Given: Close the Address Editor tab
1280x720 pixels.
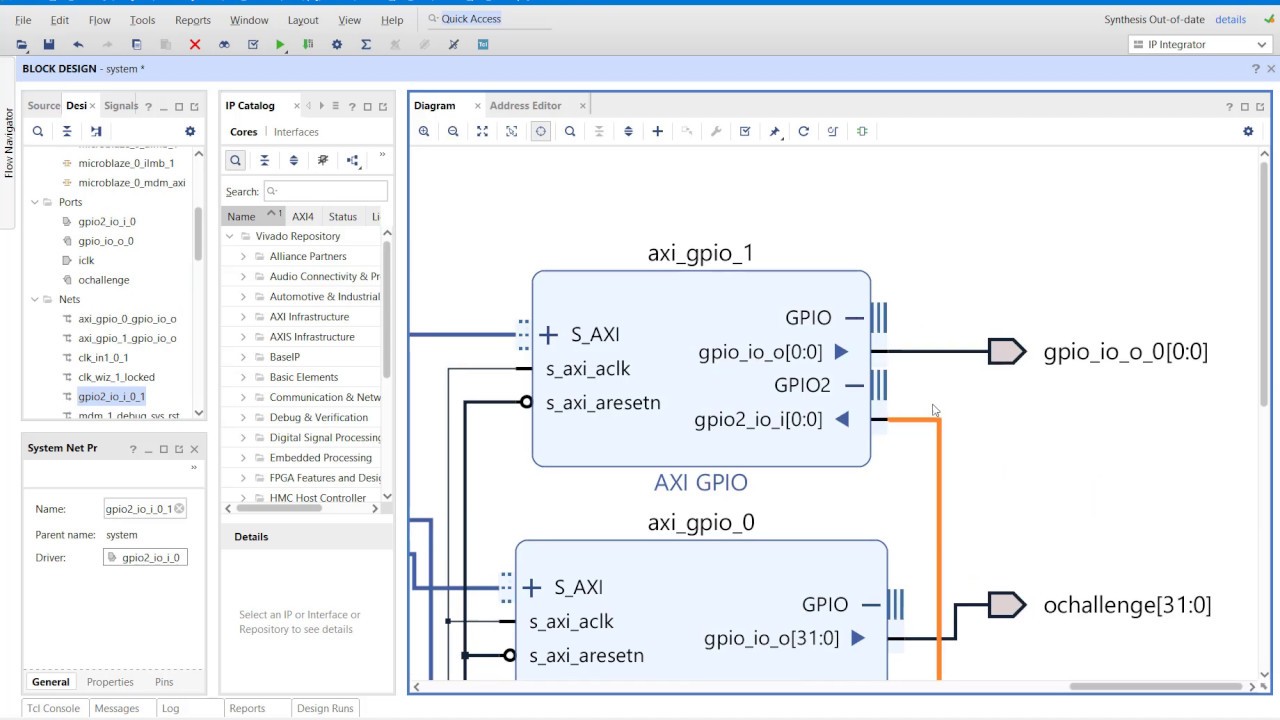Looking at the screenshot, I should (x=581, y=105).
